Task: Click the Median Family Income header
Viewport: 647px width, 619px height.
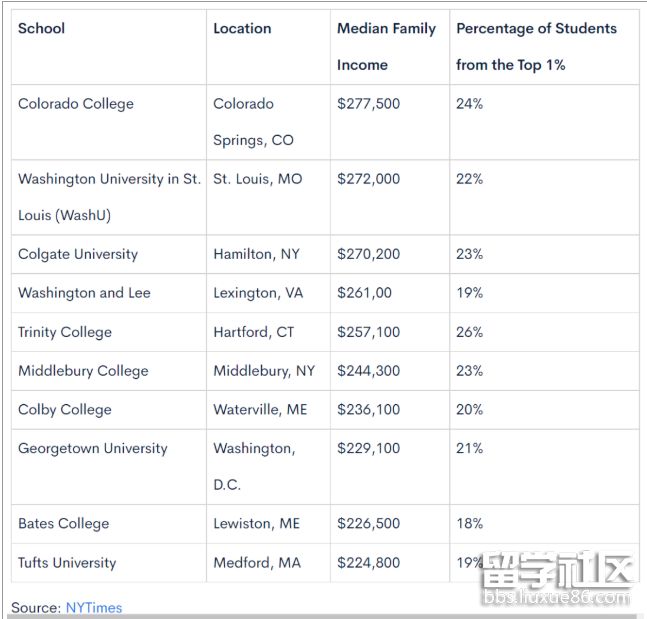Action: 386,46
